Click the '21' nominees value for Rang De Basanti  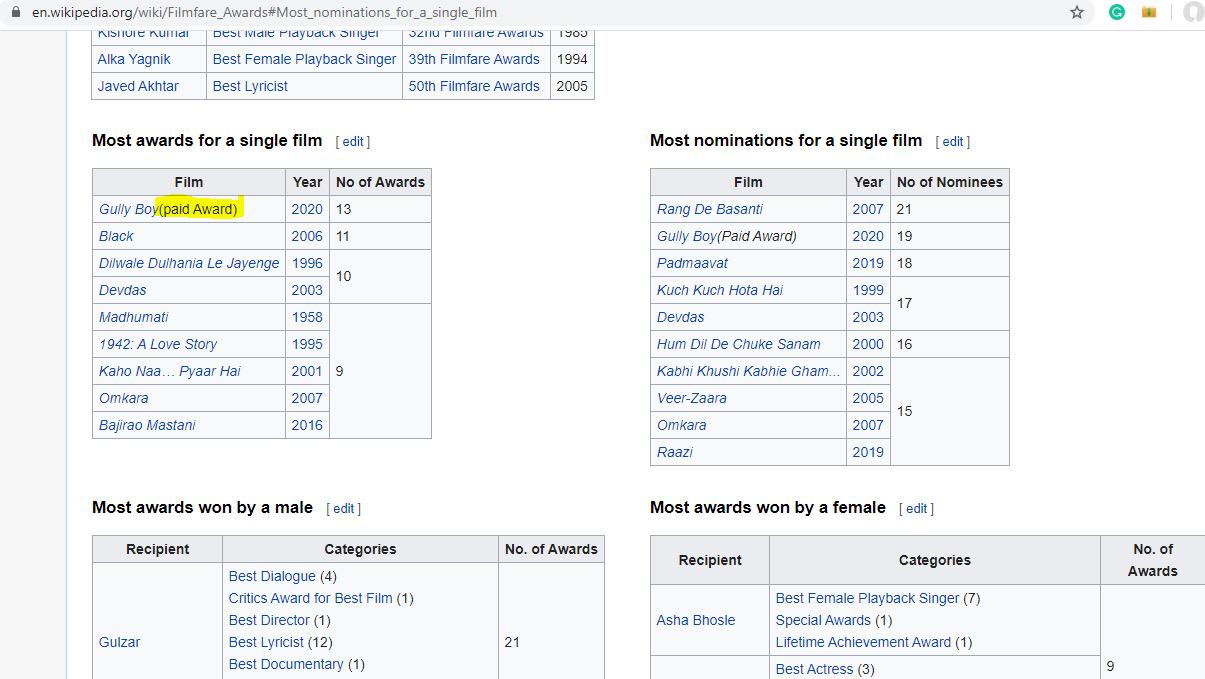(904, 209)
